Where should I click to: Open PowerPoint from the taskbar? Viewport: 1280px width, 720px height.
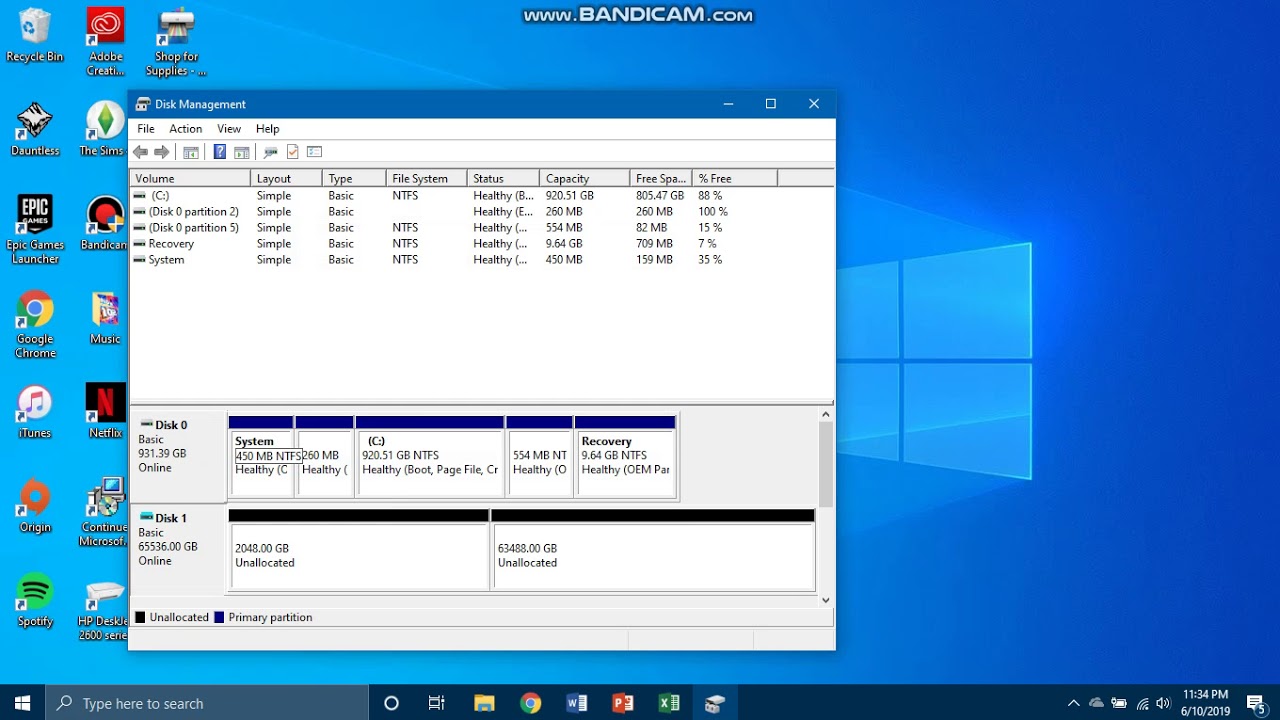pos(623,703)
